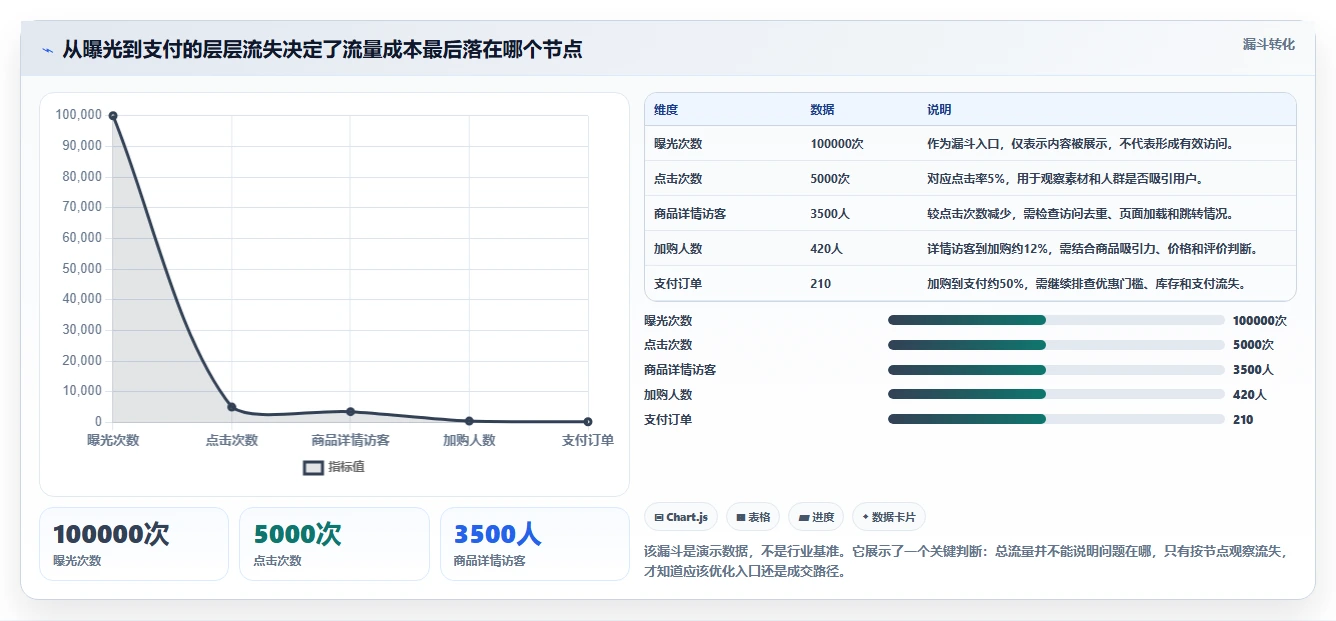Screen dimensions: 1336x621
Task: Click the description starting 作为漏斗入口
Action: coord(1084,144)
